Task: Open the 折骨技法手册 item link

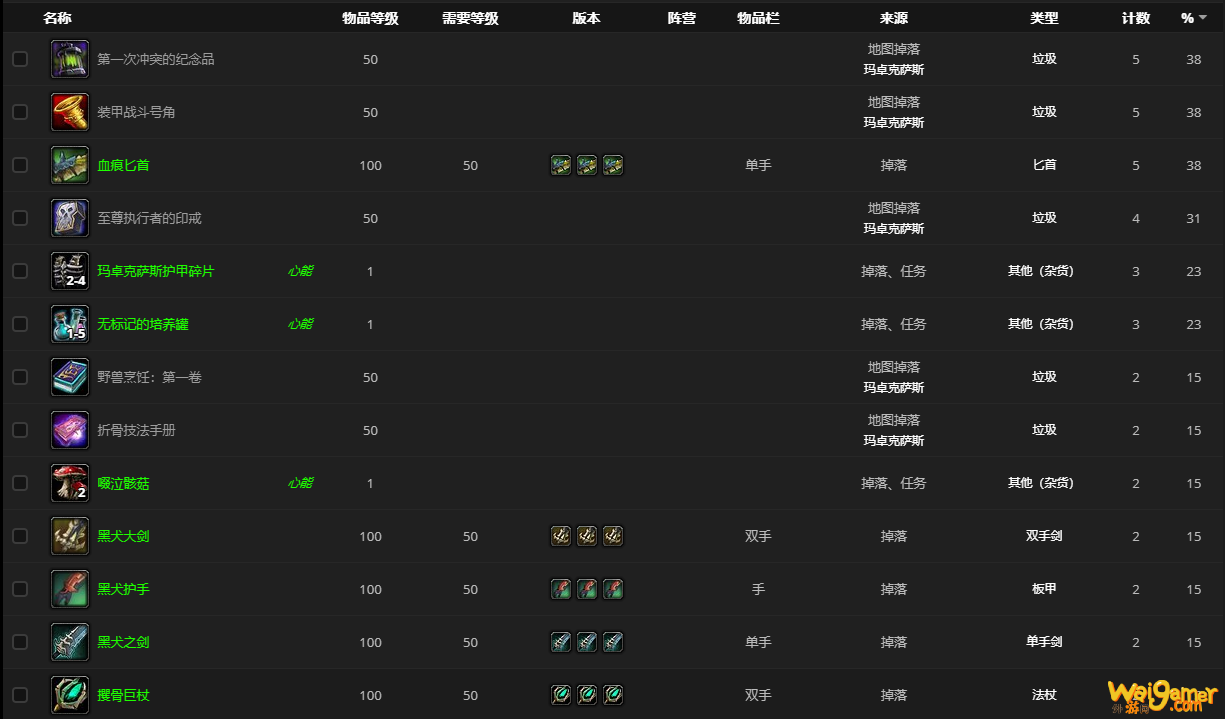Action: click(x=136, y=430)
